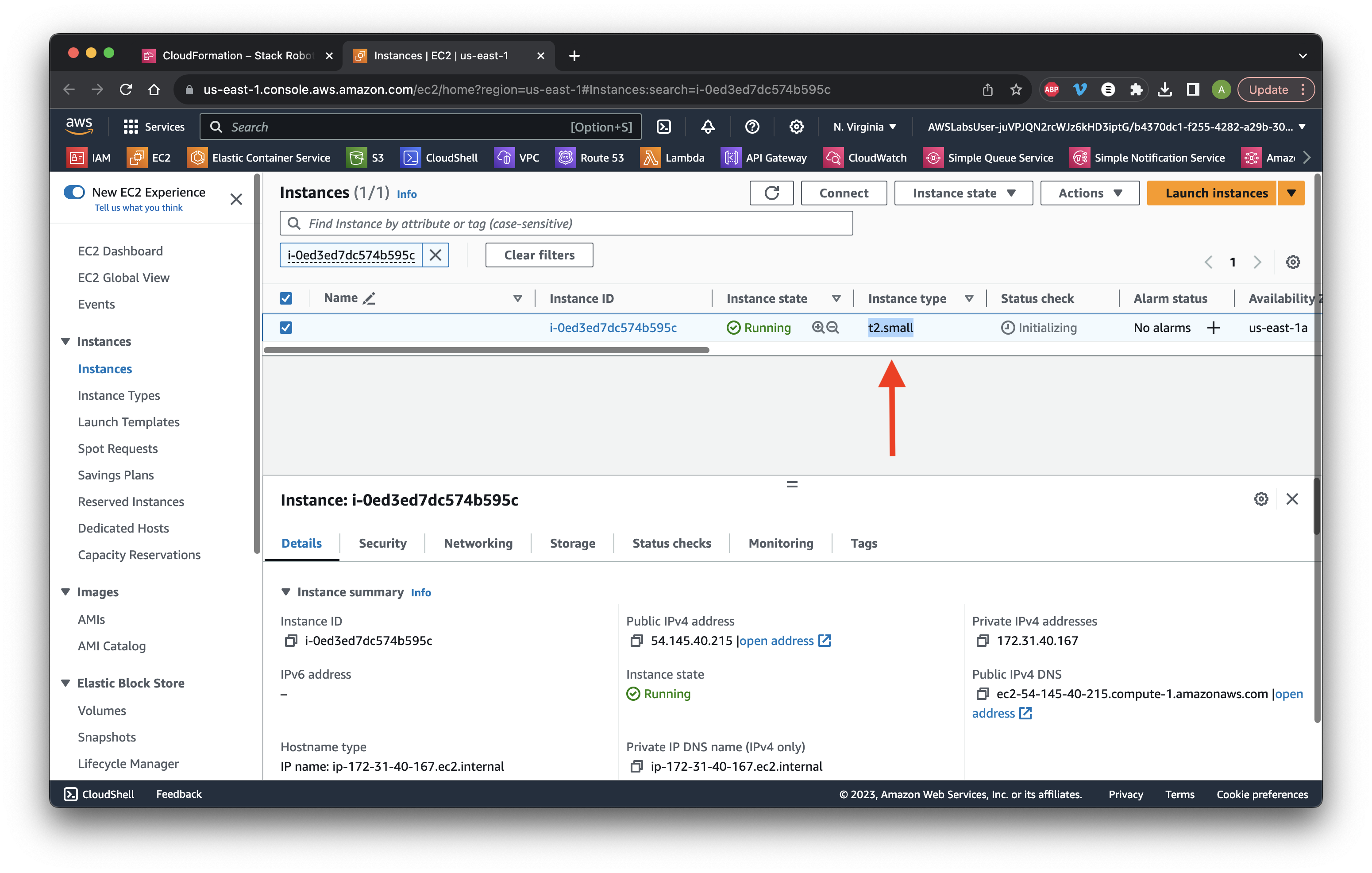Open table preferences gear icon
The height and width of the screenshot is (873, 1372).
click(1293, 262)
